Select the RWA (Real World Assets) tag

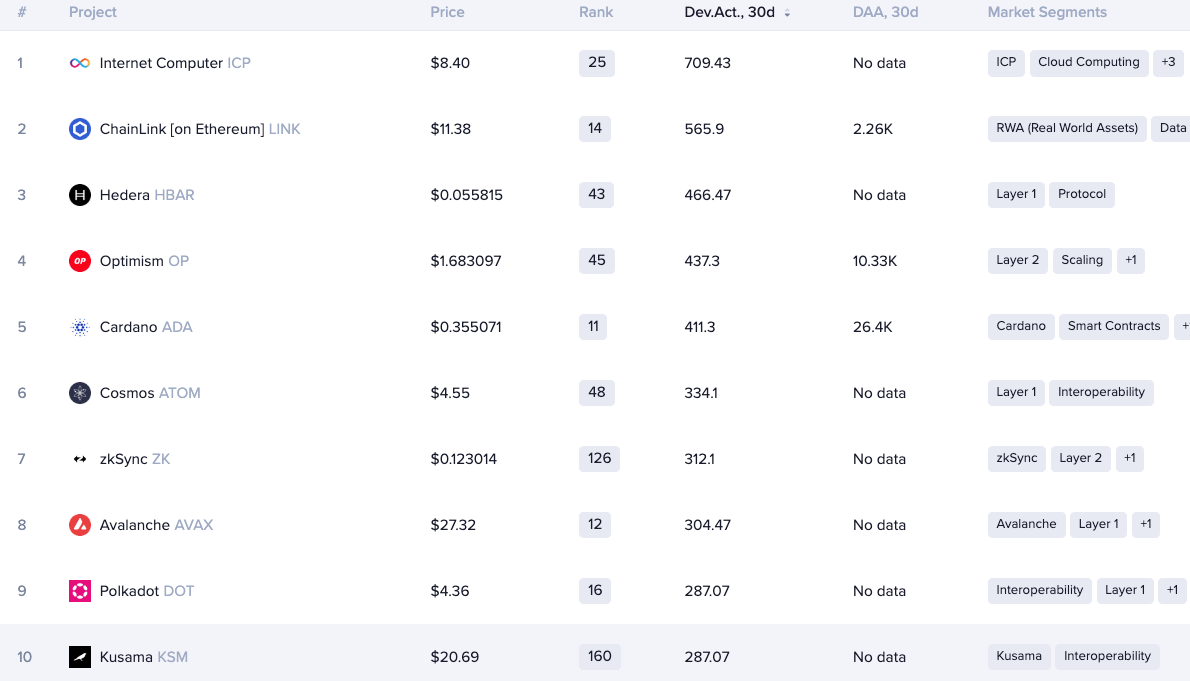point(1067,128)
